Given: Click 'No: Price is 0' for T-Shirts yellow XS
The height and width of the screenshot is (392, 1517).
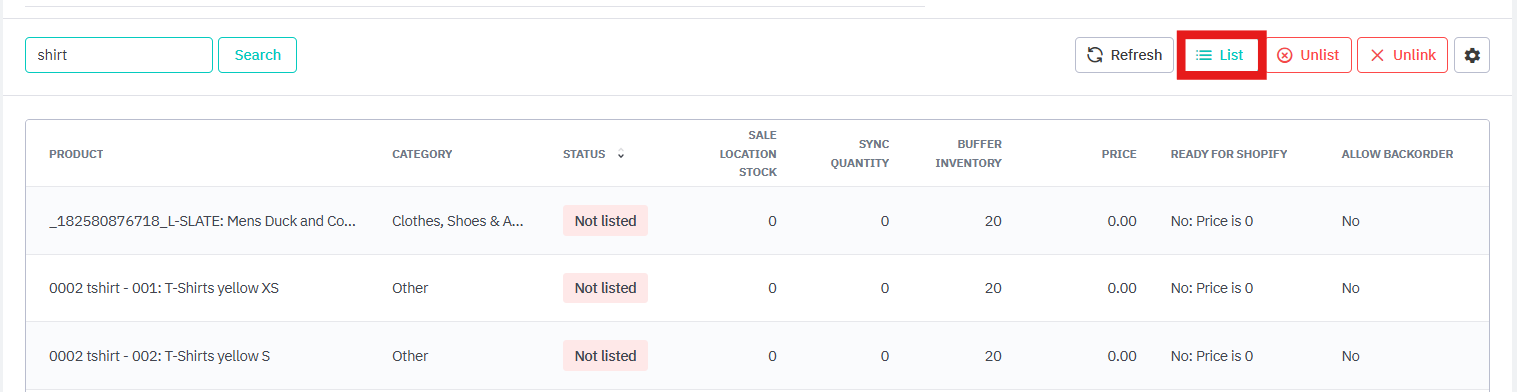Looking at the screenshot, I should (1212, 288).
